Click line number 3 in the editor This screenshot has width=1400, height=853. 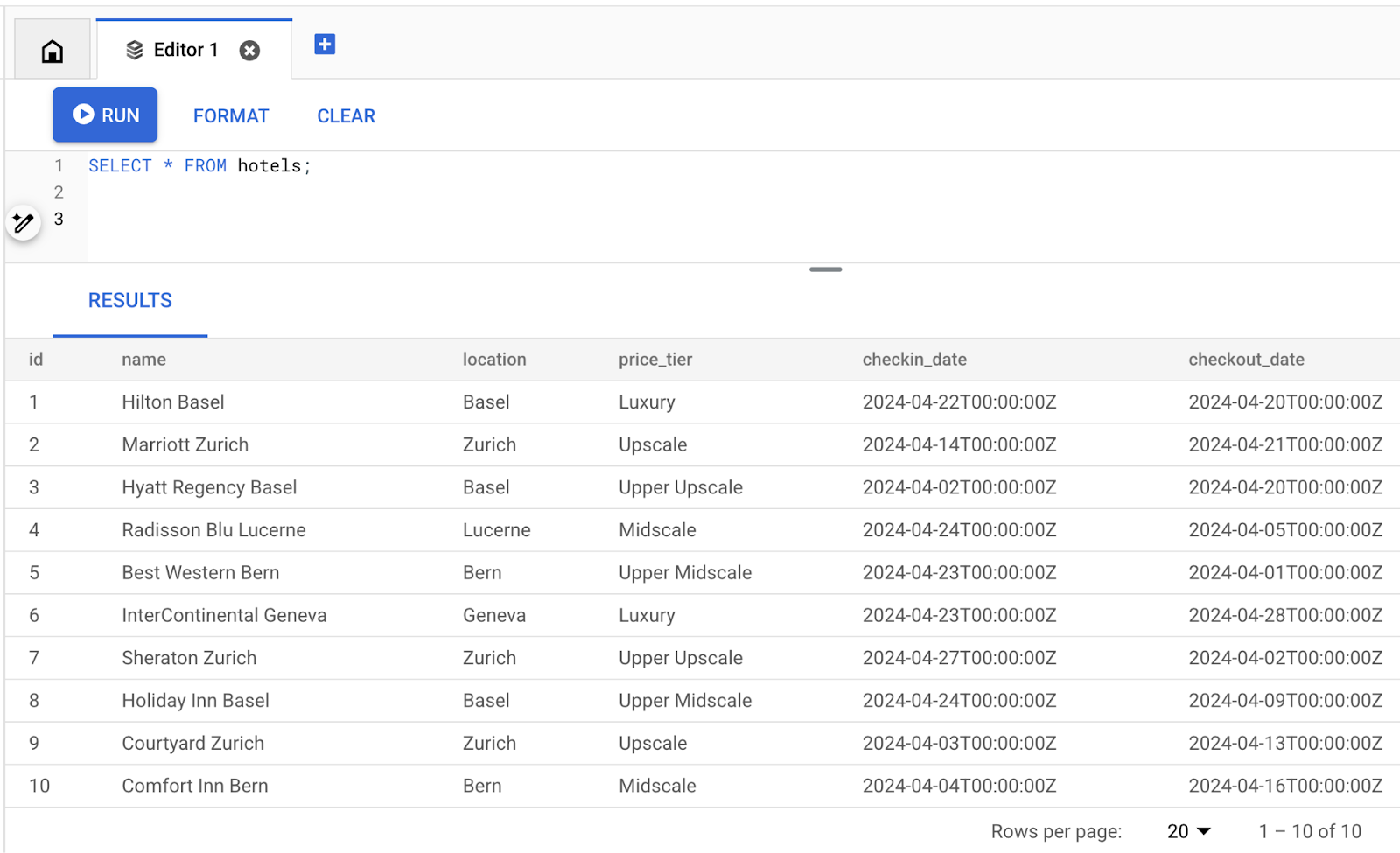coord(59,219)
